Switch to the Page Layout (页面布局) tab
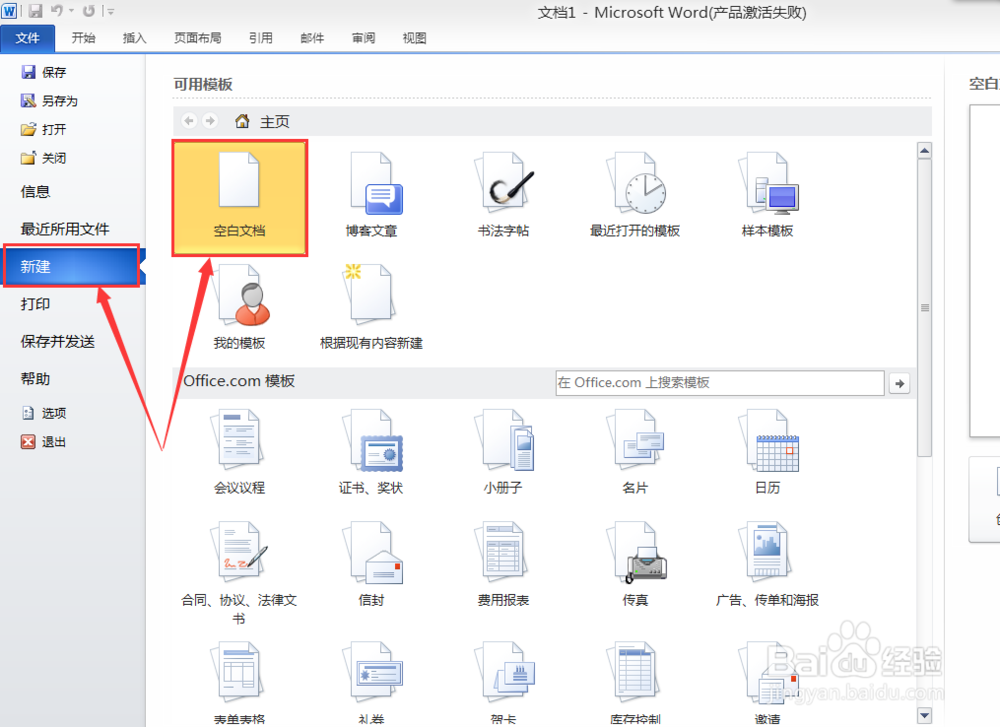The height and width of the screenshot is (727, 1000). [x=198, y=38]
